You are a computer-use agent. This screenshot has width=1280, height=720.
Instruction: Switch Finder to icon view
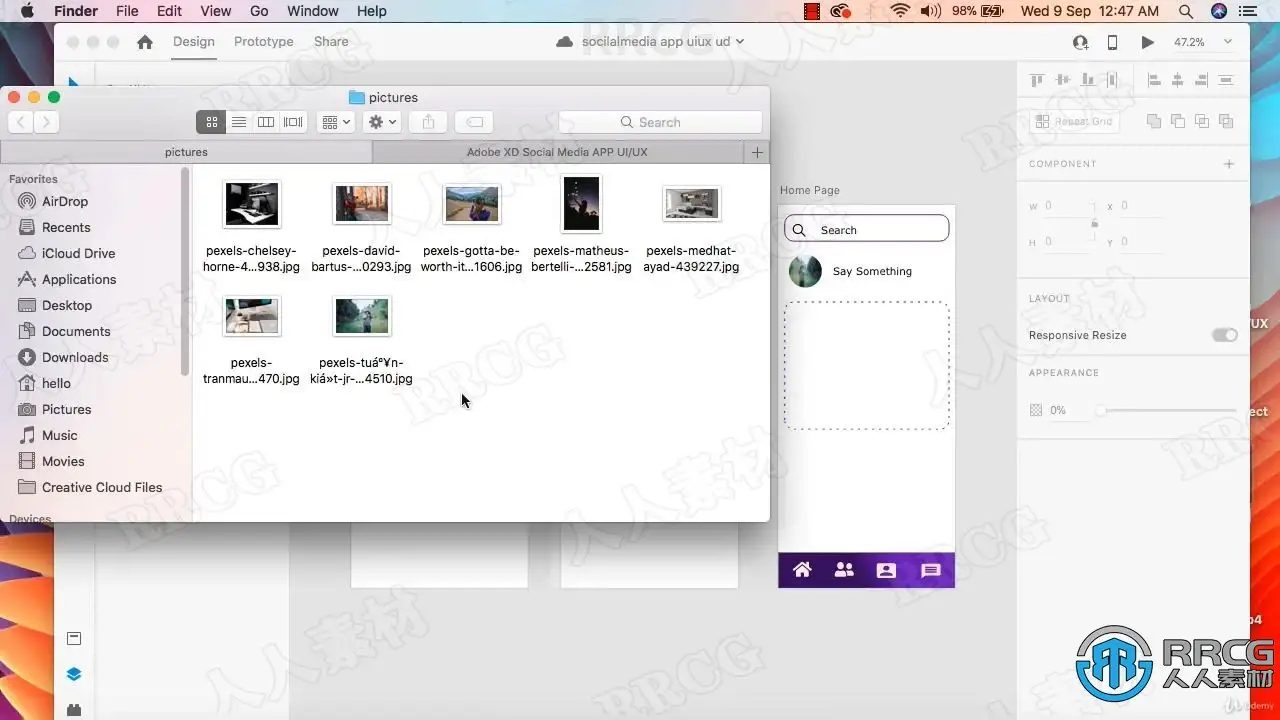211,122
